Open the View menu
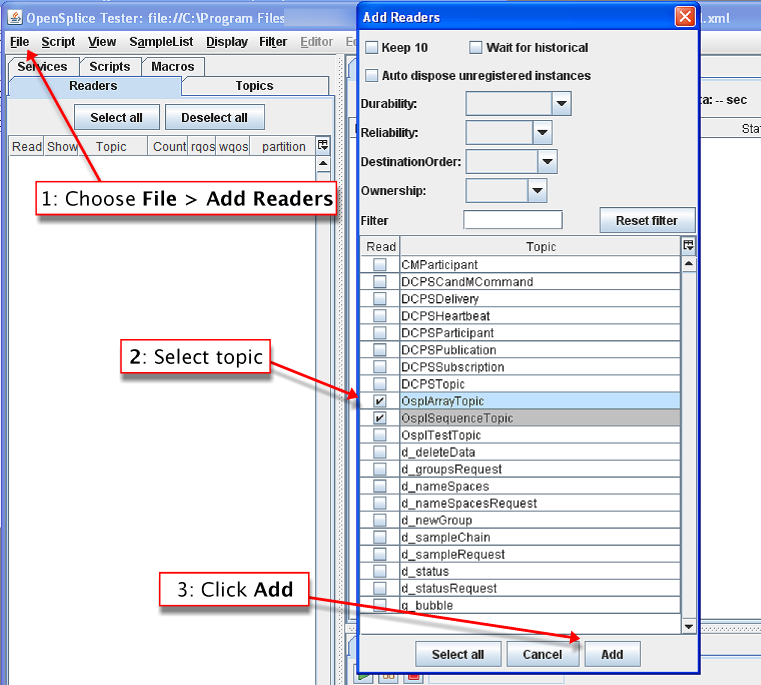The height and width of the screenshot is (685, 761). 102,42
